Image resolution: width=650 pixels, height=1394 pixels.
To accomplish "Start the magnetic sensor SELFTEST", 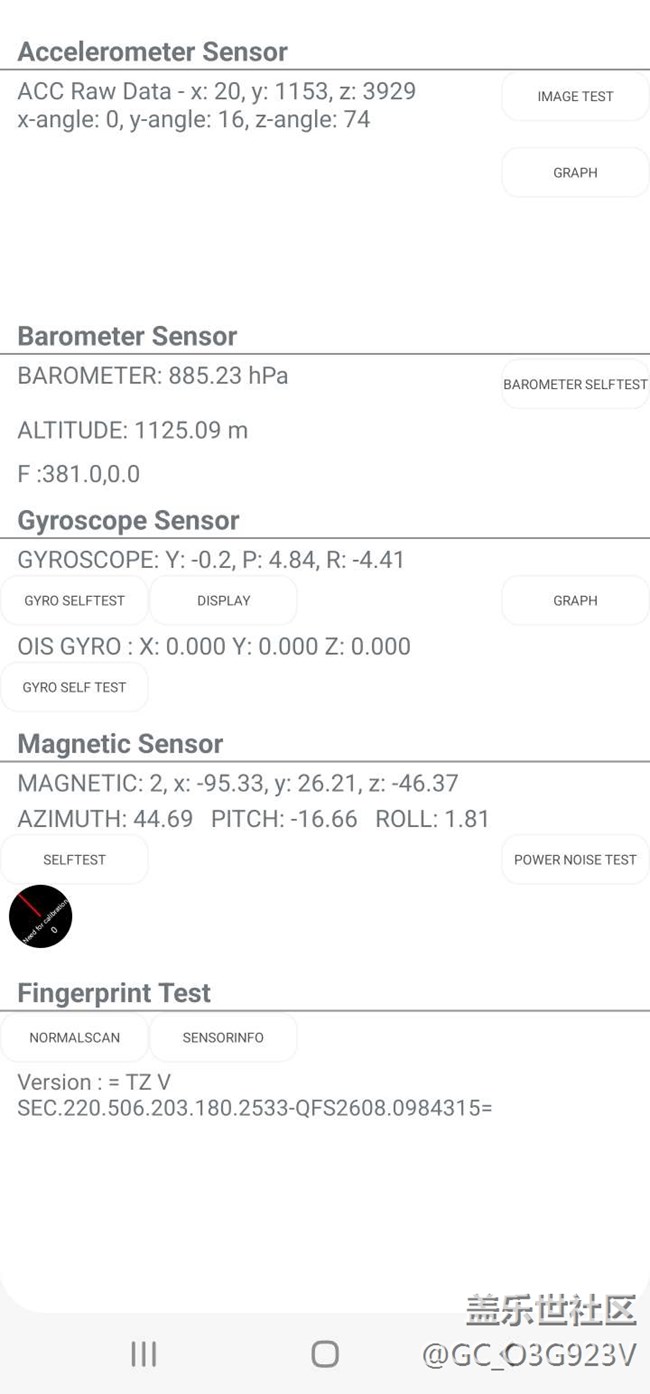I will click(x=75, y=860).
